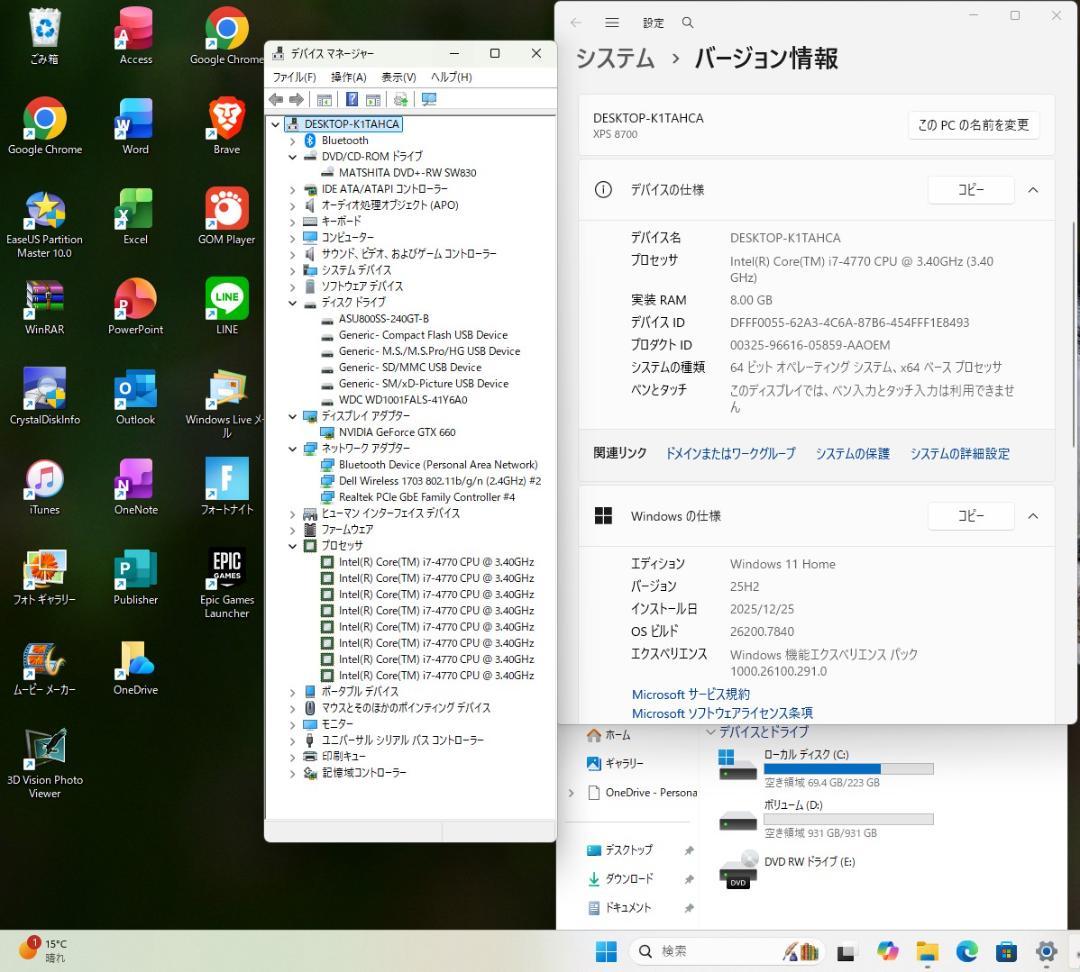This screenshot has height=972, width=1080.
Task: Click the Help icon in Device Manager toolbar
Action: click(x=351, y=100)
